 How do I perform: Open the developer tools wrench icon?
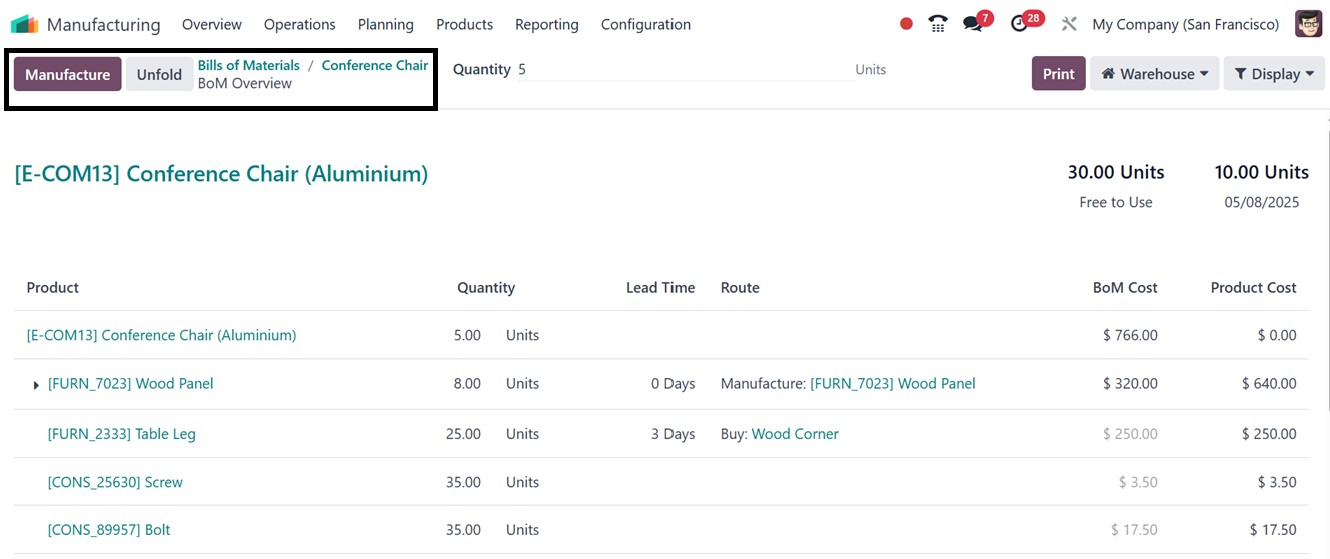pyautogui.click(x=1069, y=24)
